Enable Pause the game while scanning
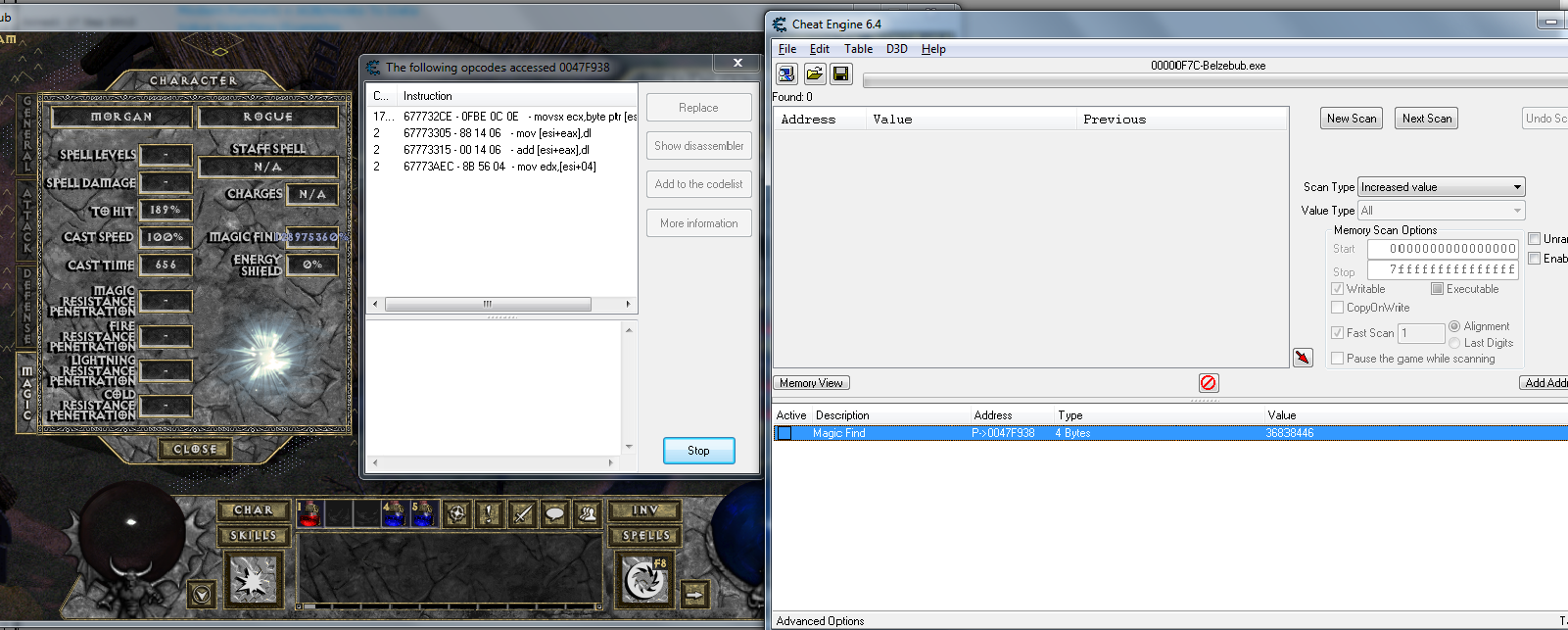This screenshot has width=1568, height=630. [1337, 359]
